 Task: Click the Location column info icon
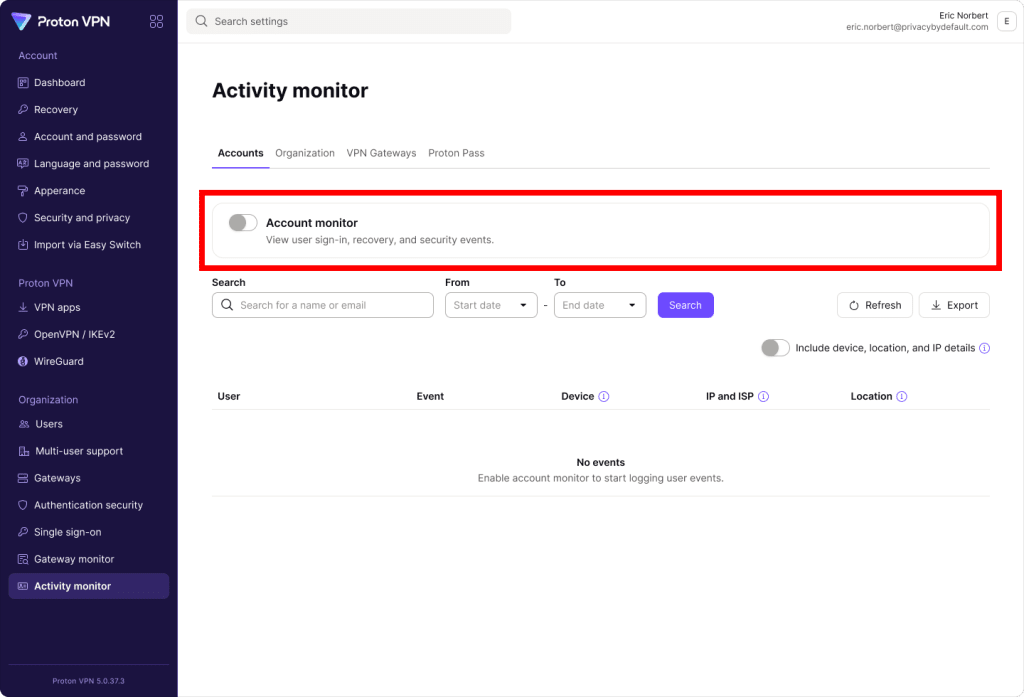[902, 397]
